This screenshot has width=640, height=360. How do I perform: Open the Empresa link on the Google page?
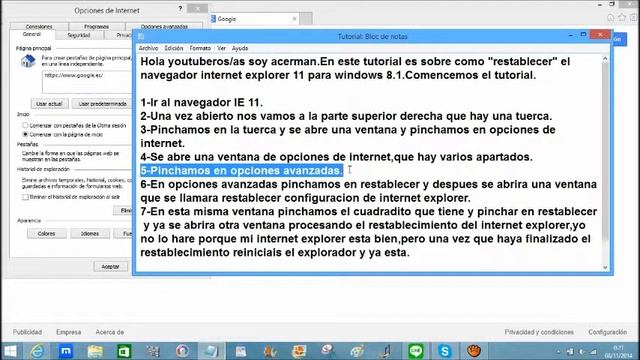[69, 332]
